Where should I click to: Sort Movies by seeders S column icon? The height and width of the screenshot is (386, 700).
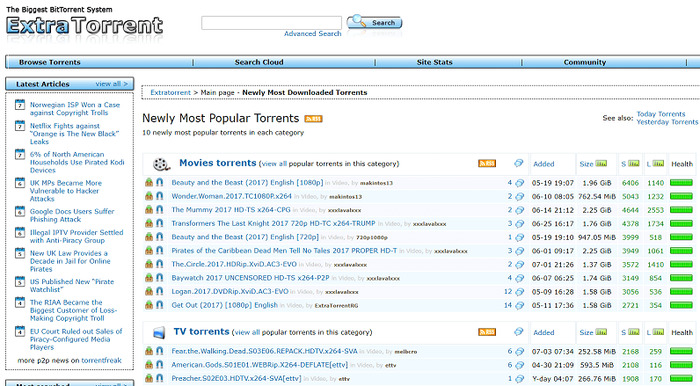(633, 163)
